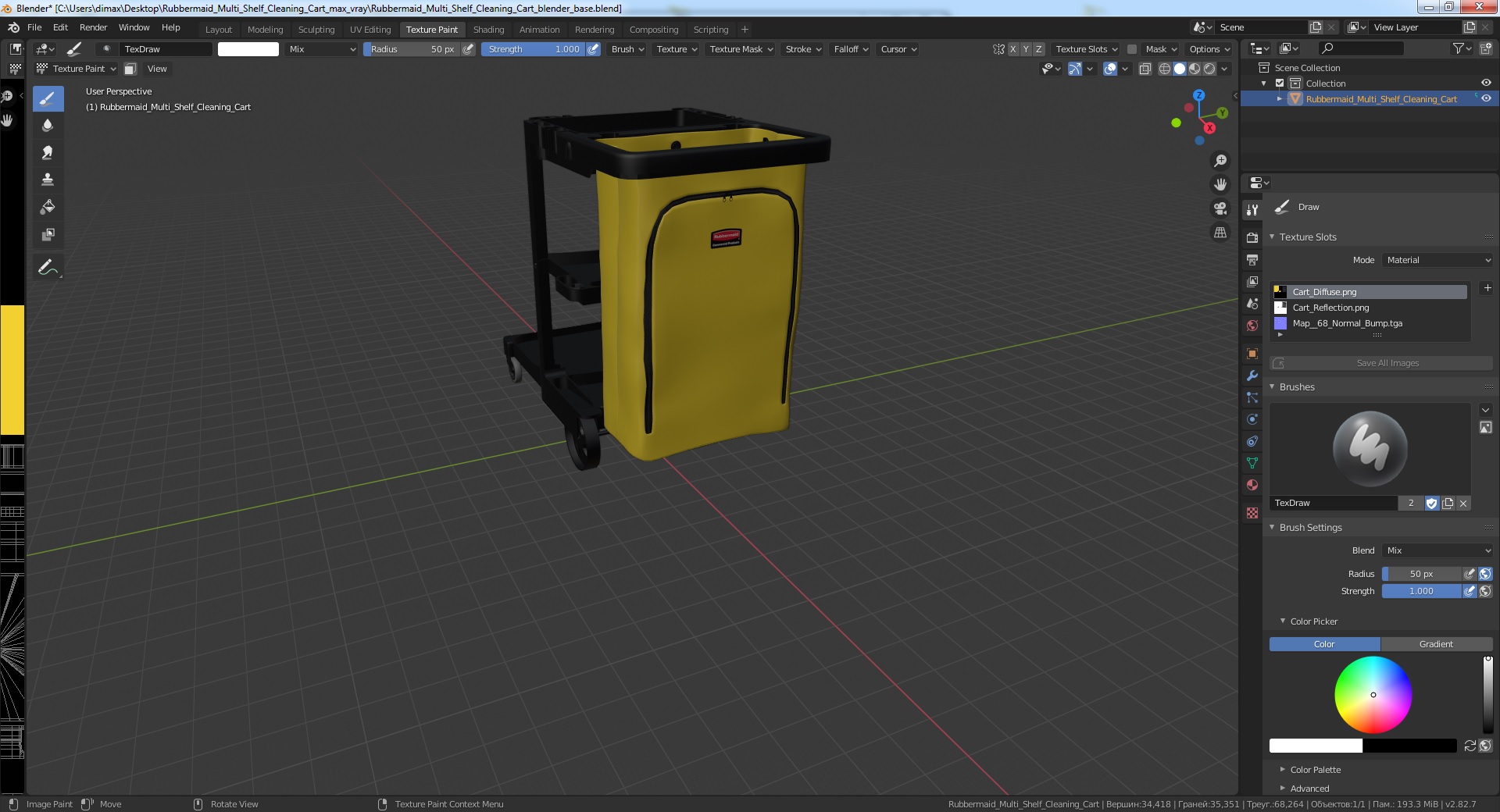Click the viewport pan hand icon
This screenshot has width=1500, height=812.
(x=1220, y=184)
